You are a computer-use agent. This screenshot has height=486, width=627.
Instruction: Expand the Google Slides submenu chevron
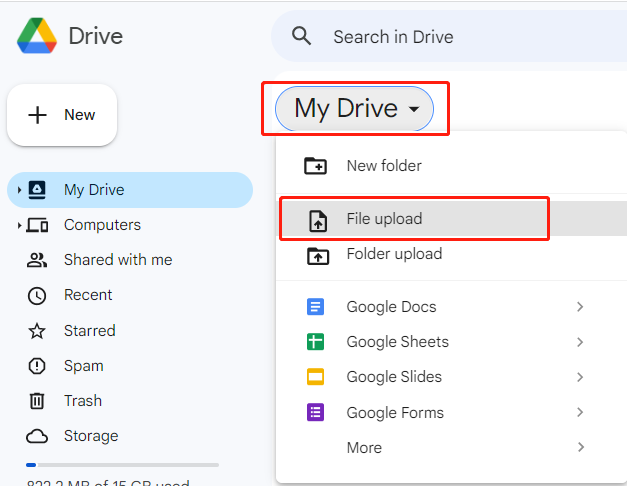pyautogui.click(x=580, y=377)
